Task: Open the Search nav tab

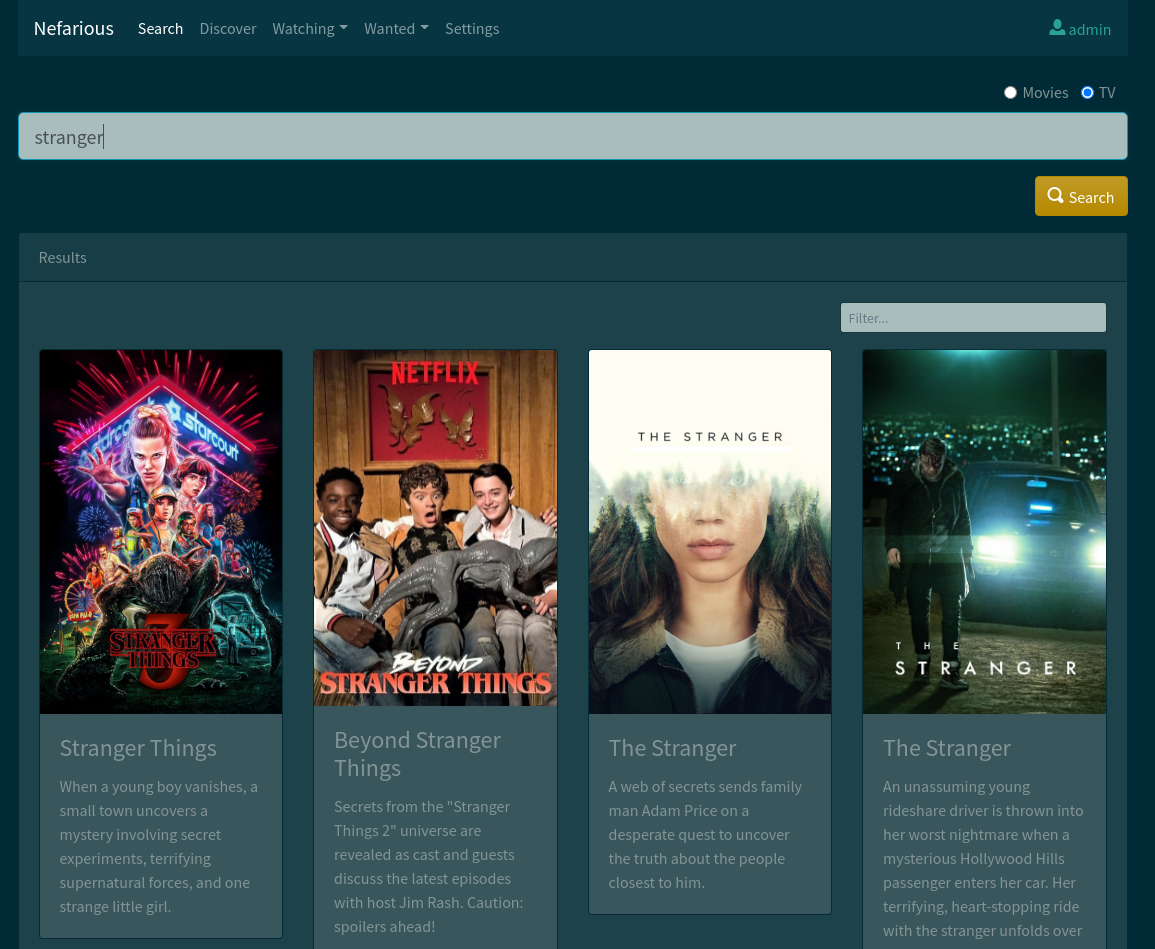Action: [x=160, y=29]
